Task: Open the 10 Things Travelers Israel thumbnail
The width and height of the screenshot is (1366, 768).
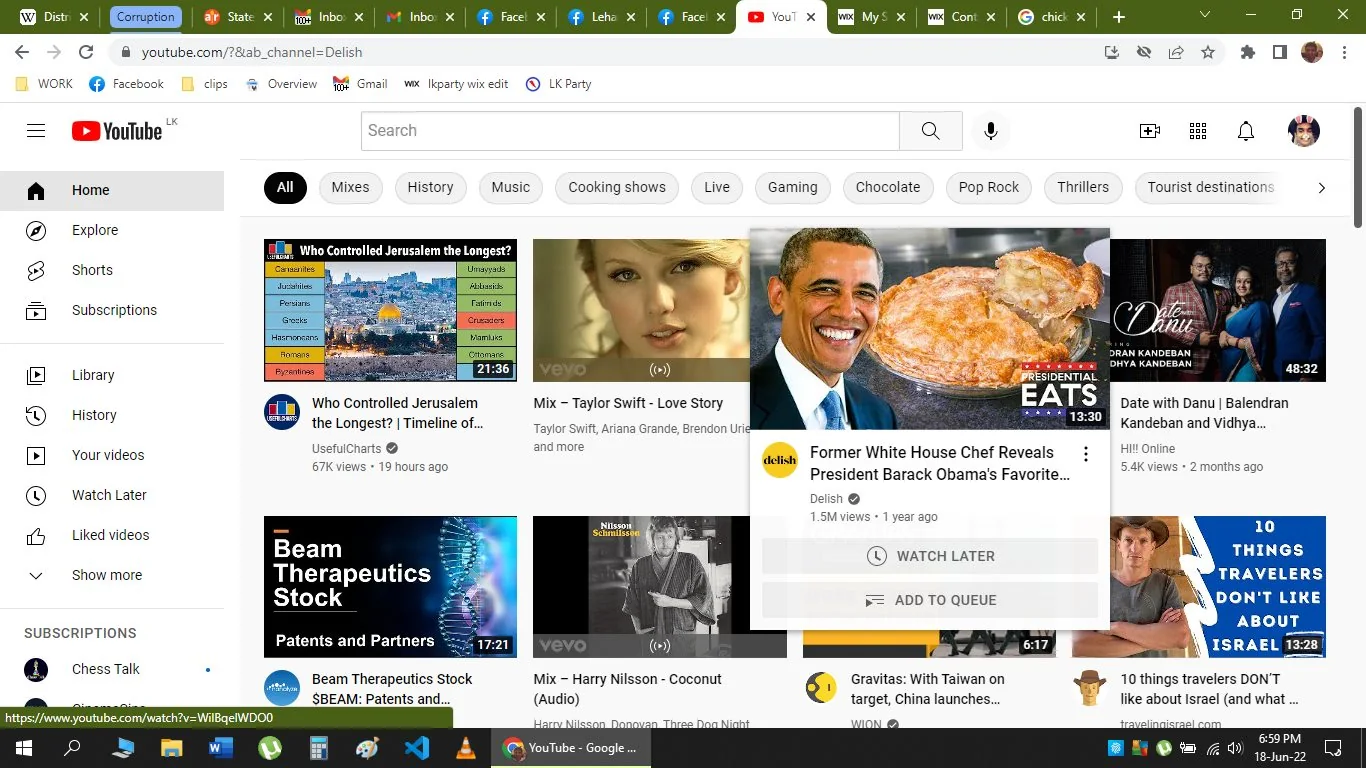Action: coord(1199,586)
